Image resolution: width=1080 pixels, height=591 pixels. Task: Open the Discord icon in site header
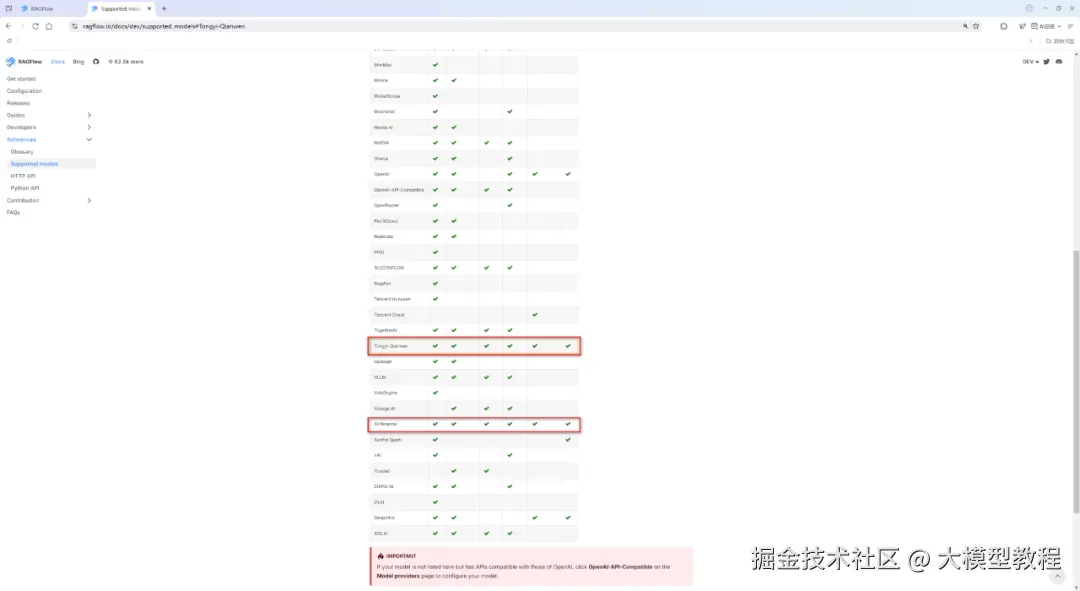click(1059, 61)
